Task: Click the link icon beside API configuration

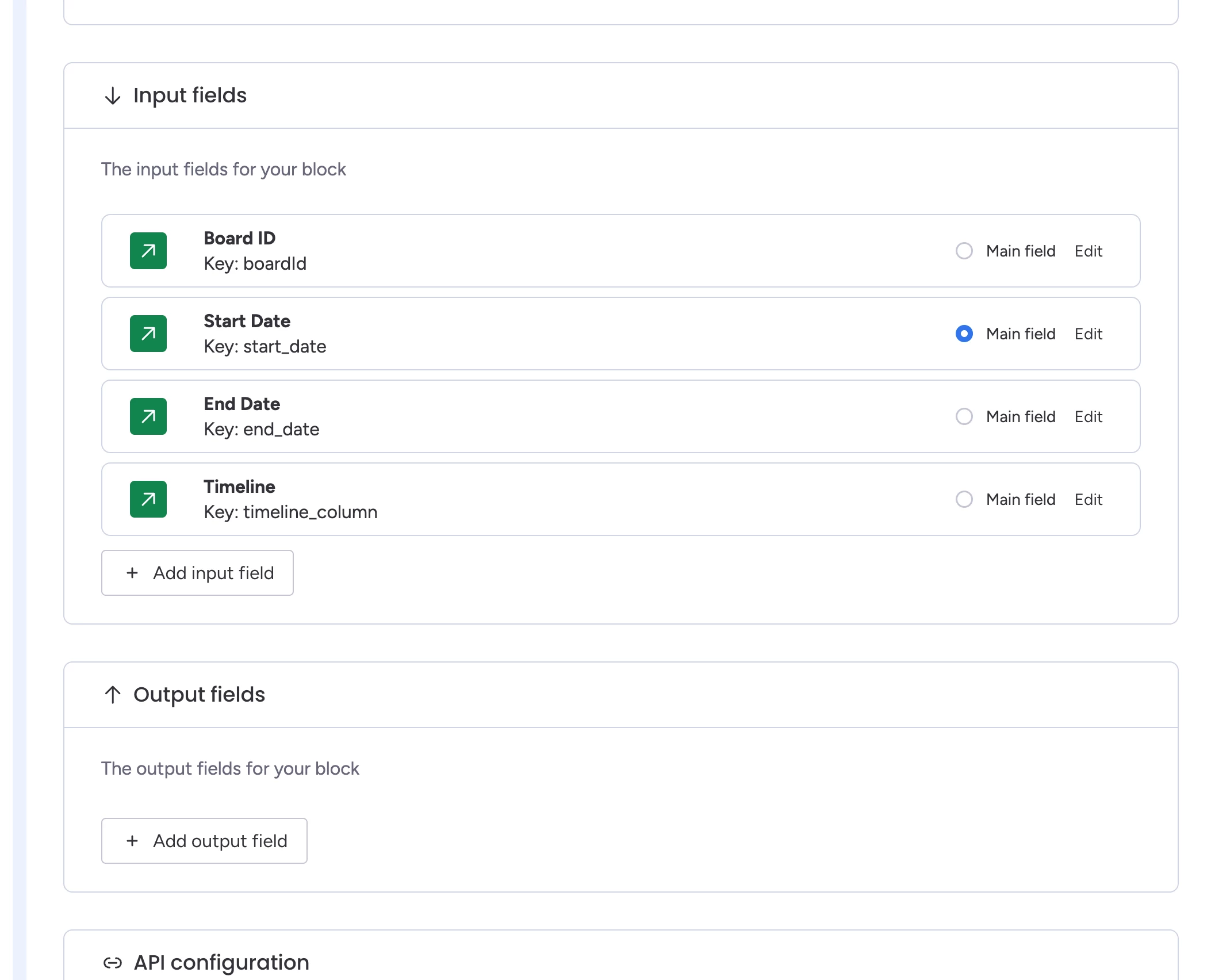Action: [x=113, y=963]
